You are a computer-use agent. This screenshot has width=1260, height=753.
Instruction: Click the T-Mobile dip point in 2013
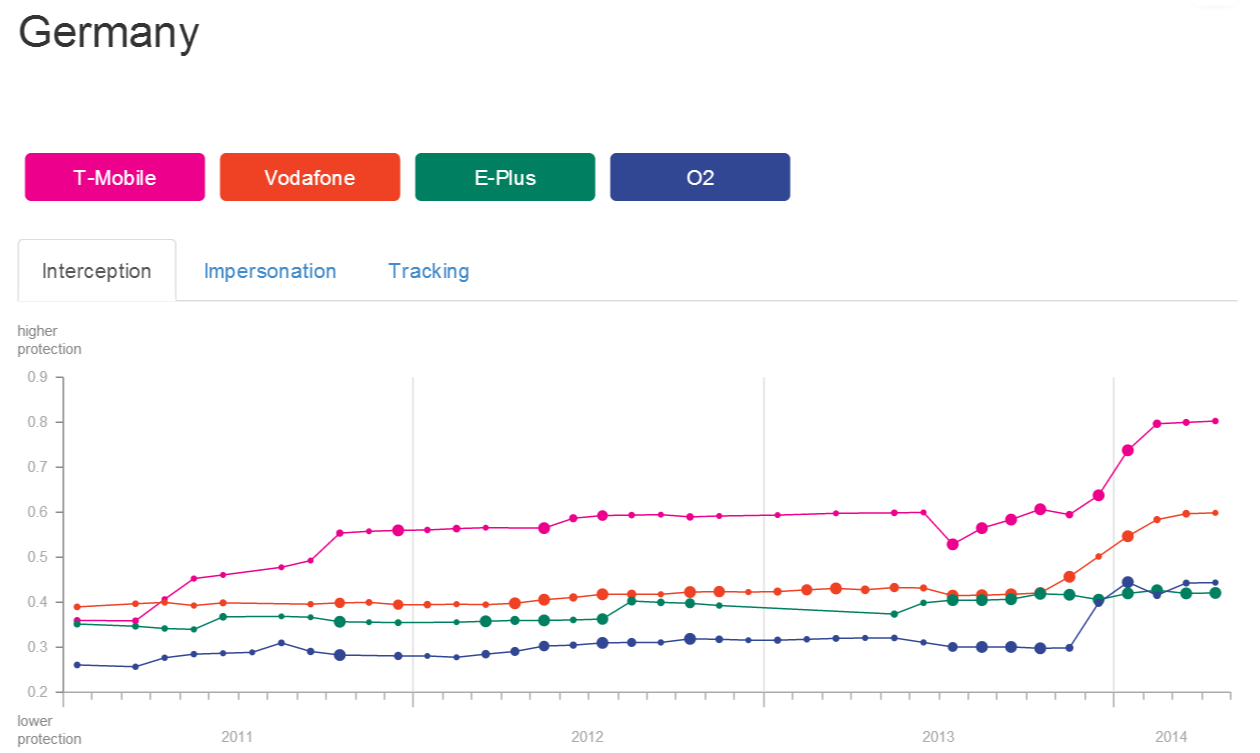pyautogui.click(x=953, y=544)
